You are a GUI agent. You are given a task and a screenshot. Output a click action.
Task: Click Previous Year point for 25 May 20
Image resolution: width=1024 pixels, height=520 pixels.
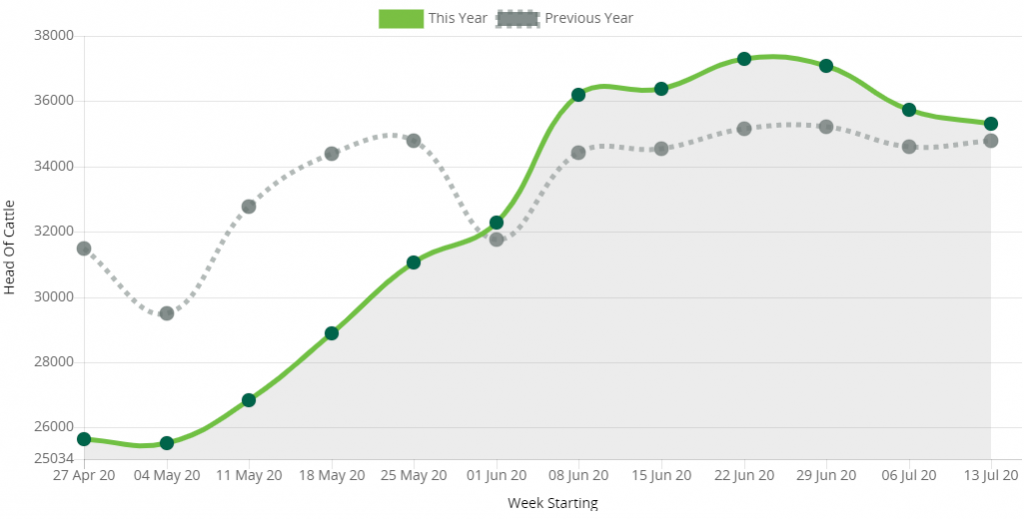414,141
